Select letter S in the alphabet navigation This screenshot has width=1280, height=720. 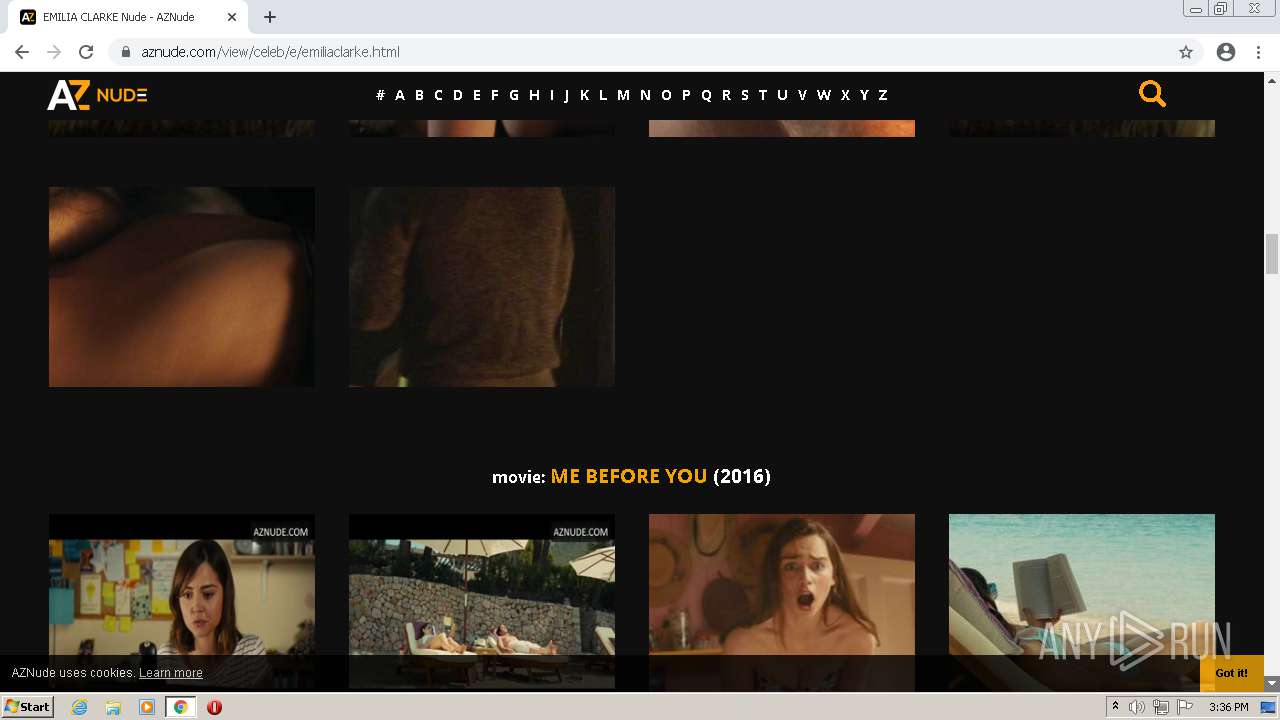coord(744,95)
